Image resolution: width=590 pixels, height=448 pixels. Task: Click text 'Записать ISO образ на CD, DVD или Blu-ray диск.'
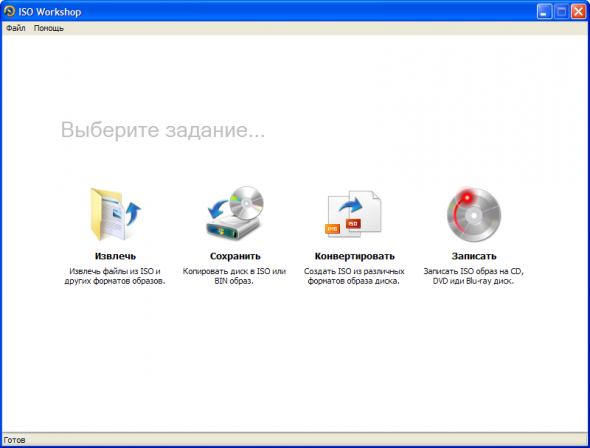coord(473,276)
